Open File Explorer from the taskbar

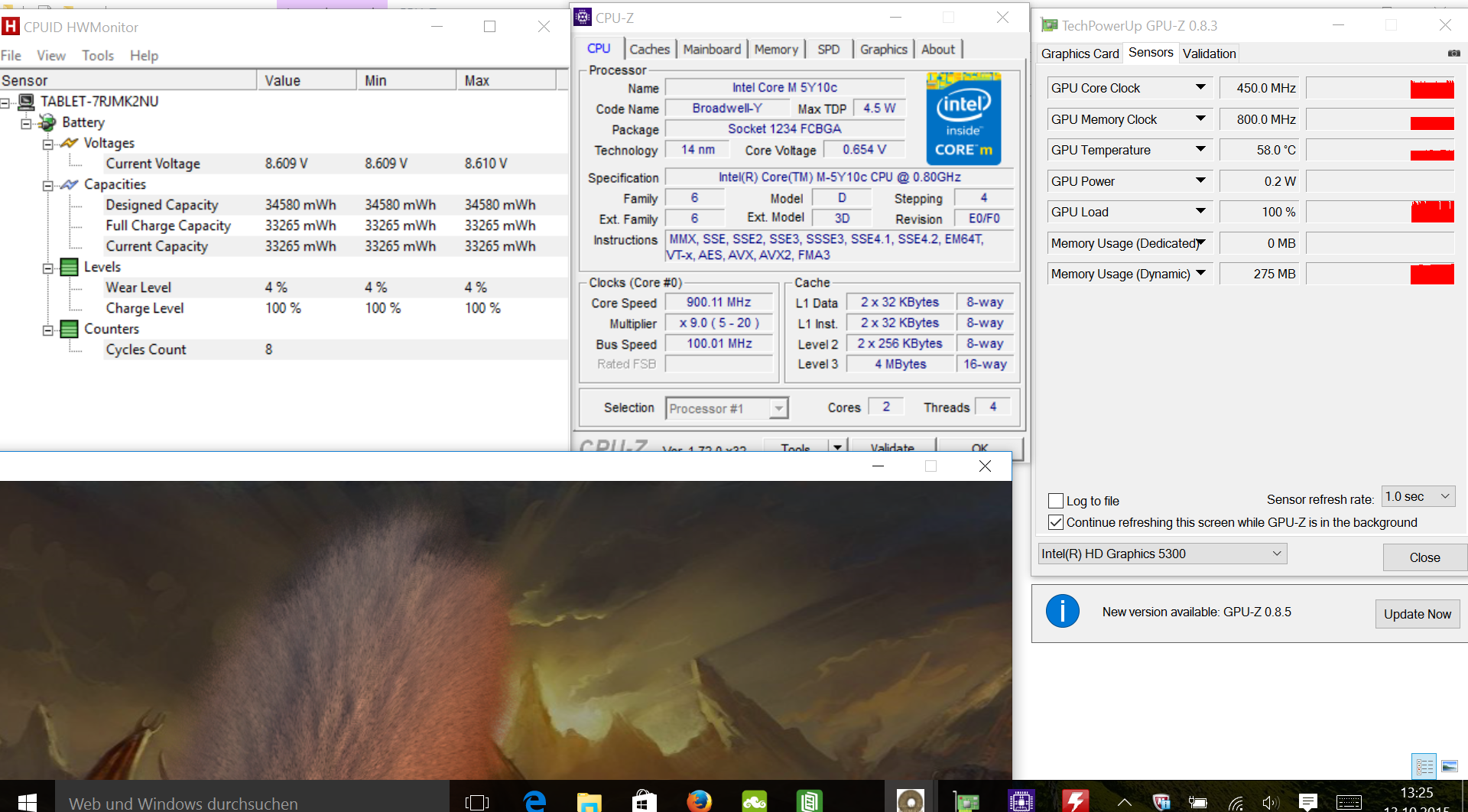point(589,801)
